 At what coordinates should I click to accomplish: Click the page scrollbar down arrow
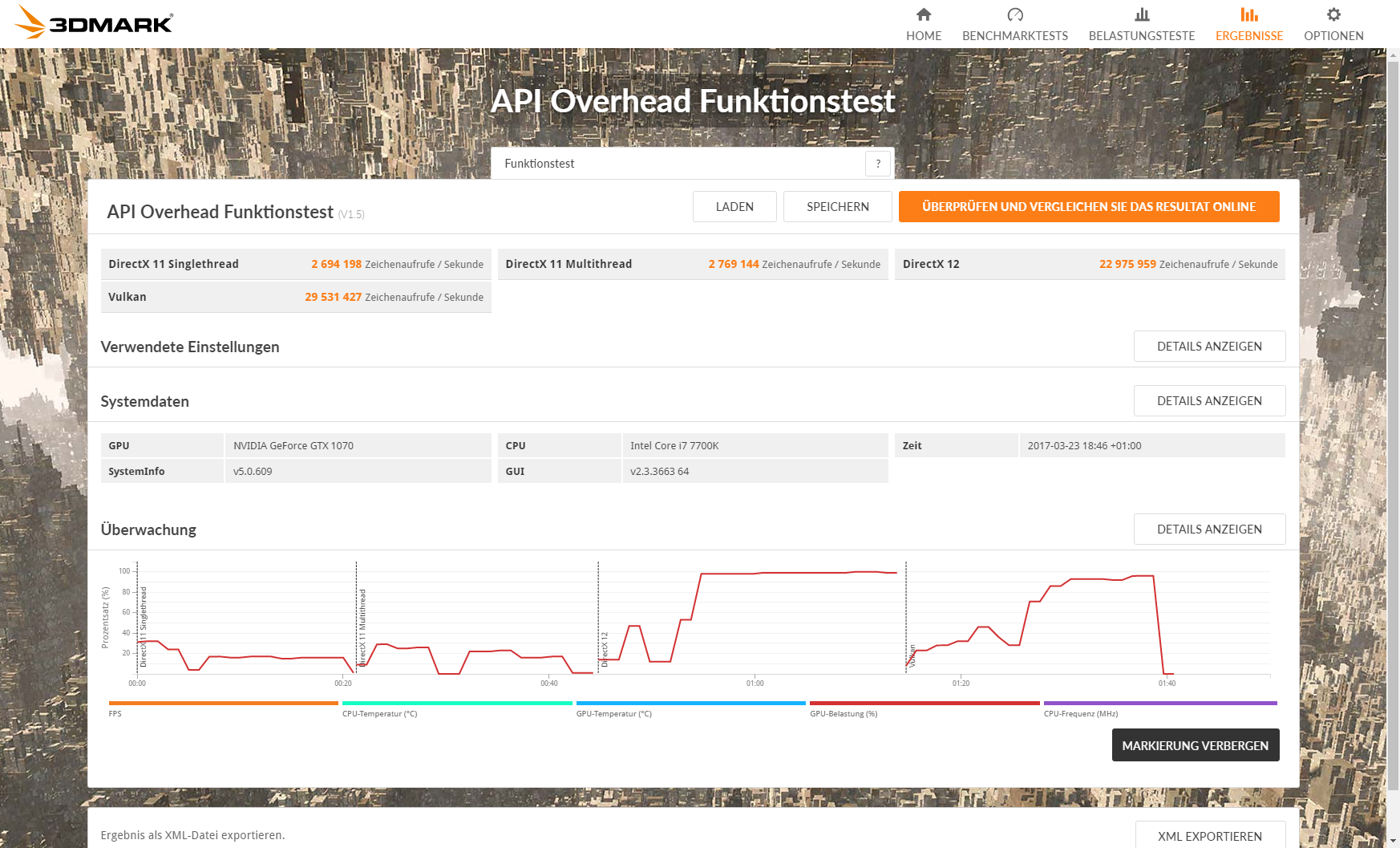click(x=1393, y=840)
